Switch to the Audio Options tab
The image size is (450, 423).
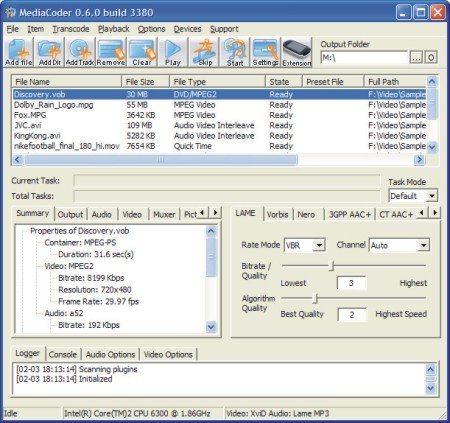(x=110, y=354)
